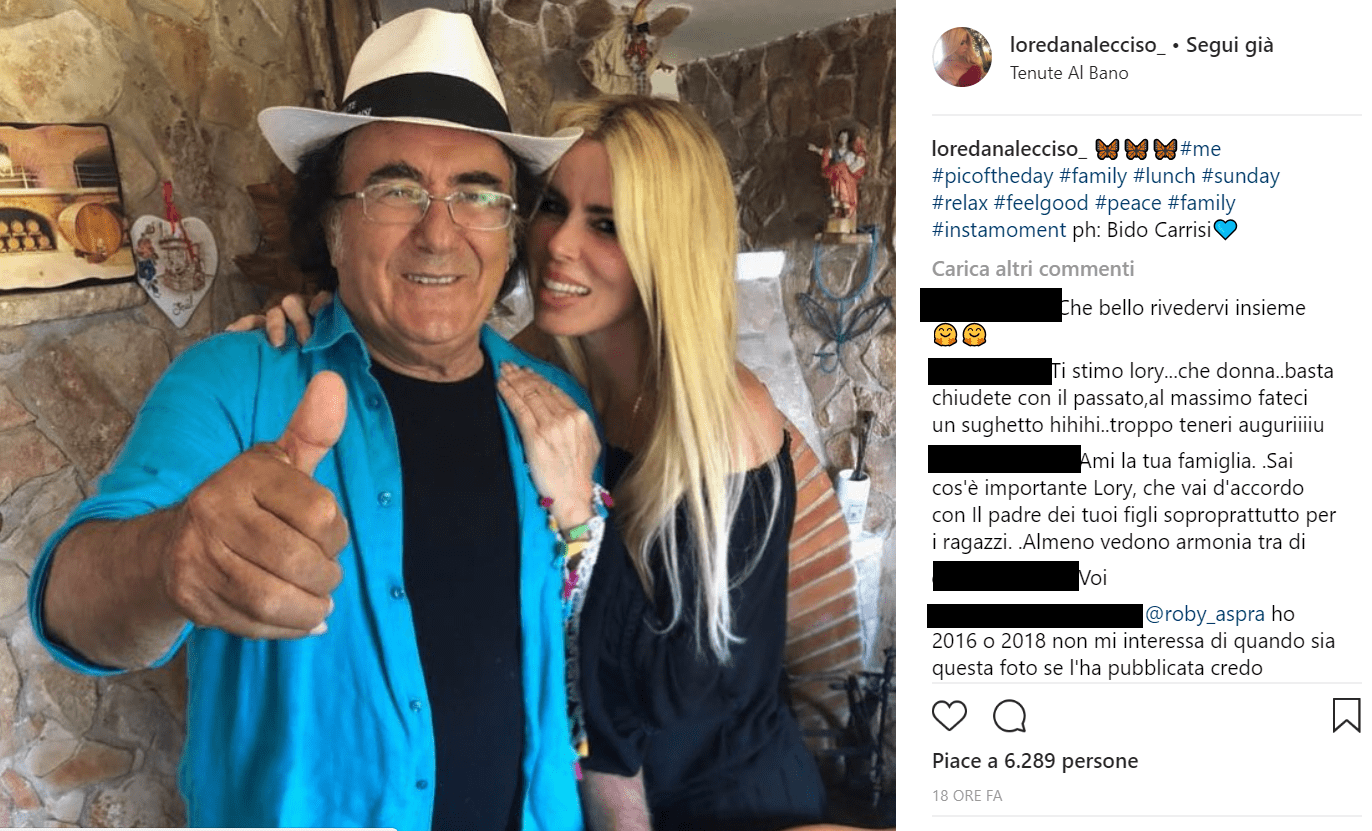Open the loredanalecciso_ username in header
The width and height of the screenshot is (1372, 831).
tap(1088, 46)
